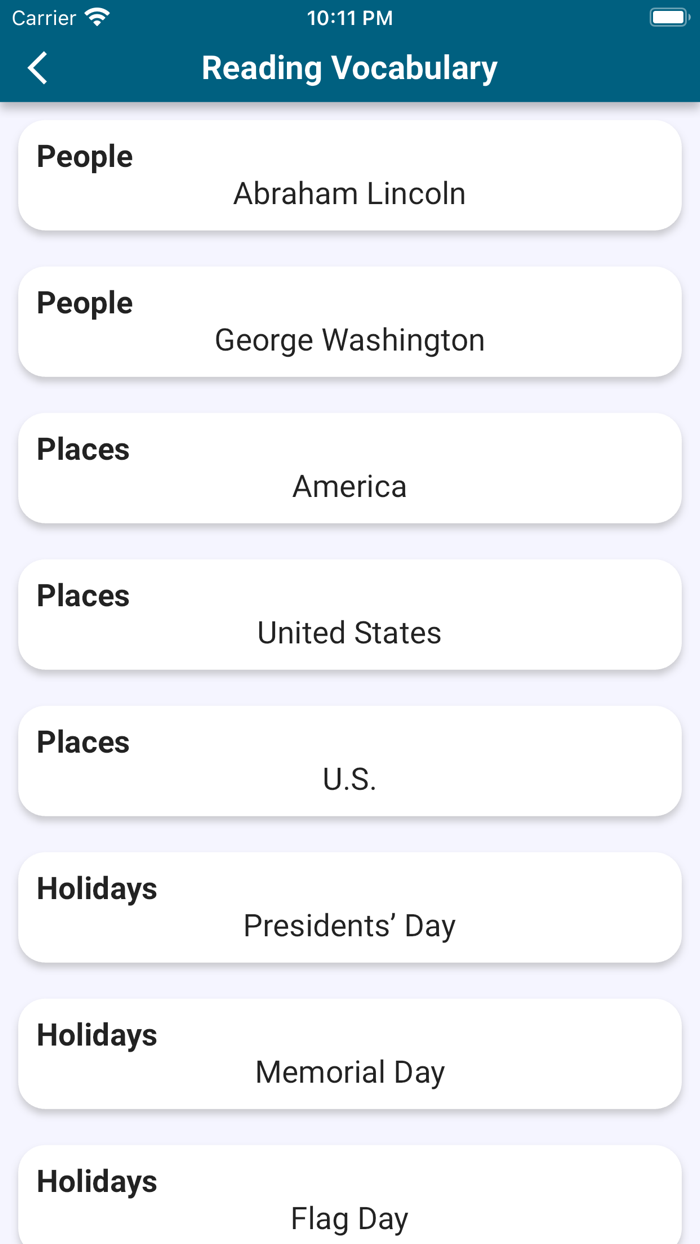The image size is (700, 1244).
Task: Tap the Holidays label on Presidents' Day card
Action: click(x=96, y=888)
